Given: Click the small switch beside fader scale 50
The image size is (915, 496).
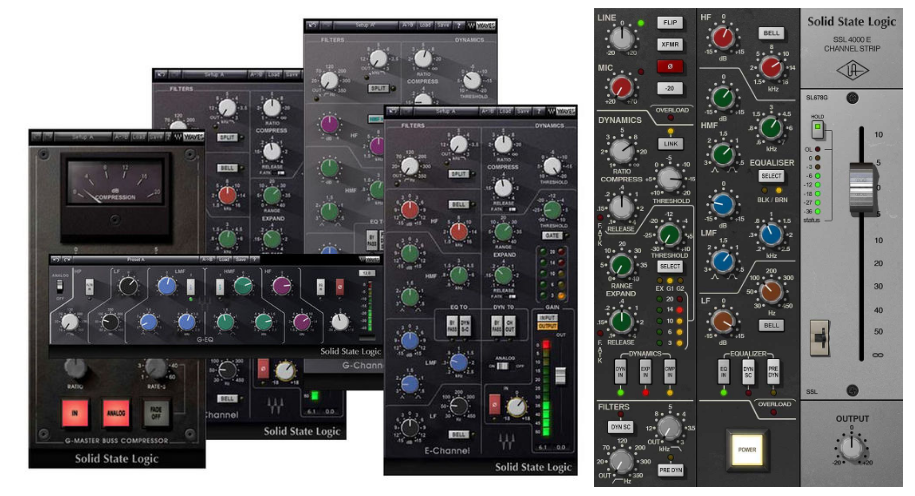Looking at the screenshot, I should click(820, 337).
